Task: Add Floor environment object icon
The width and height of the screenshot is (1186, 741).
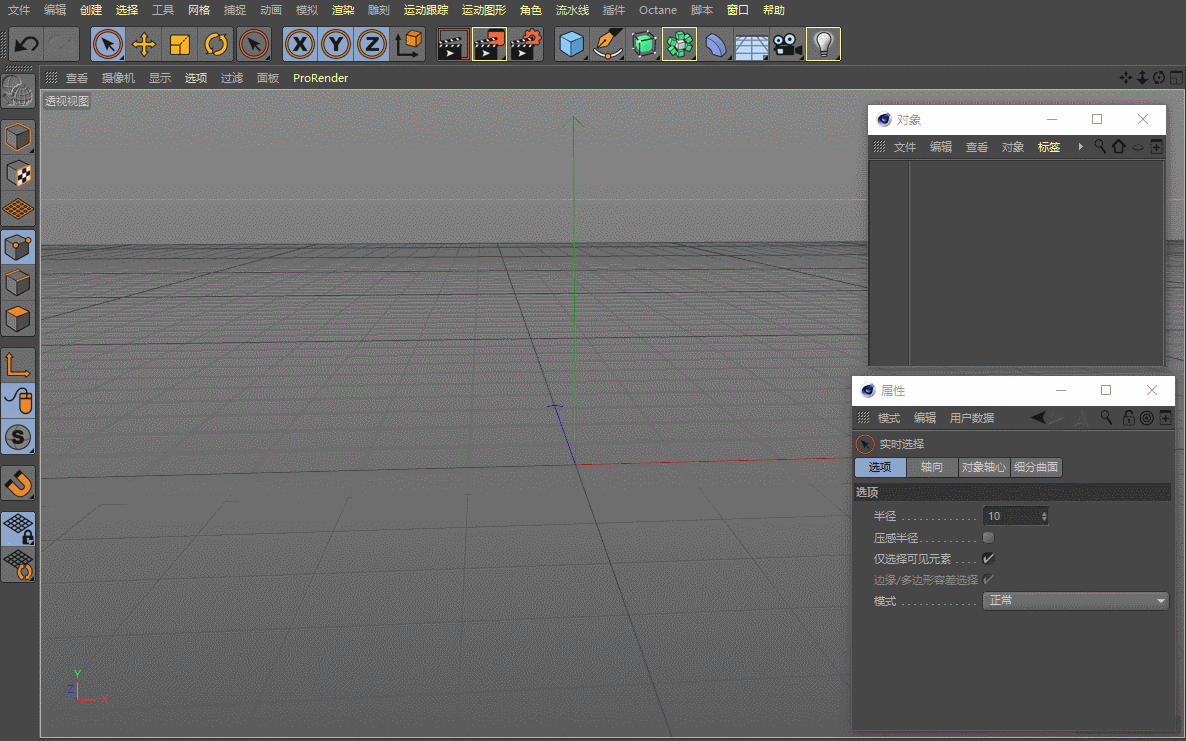Action: pos(751,44)
